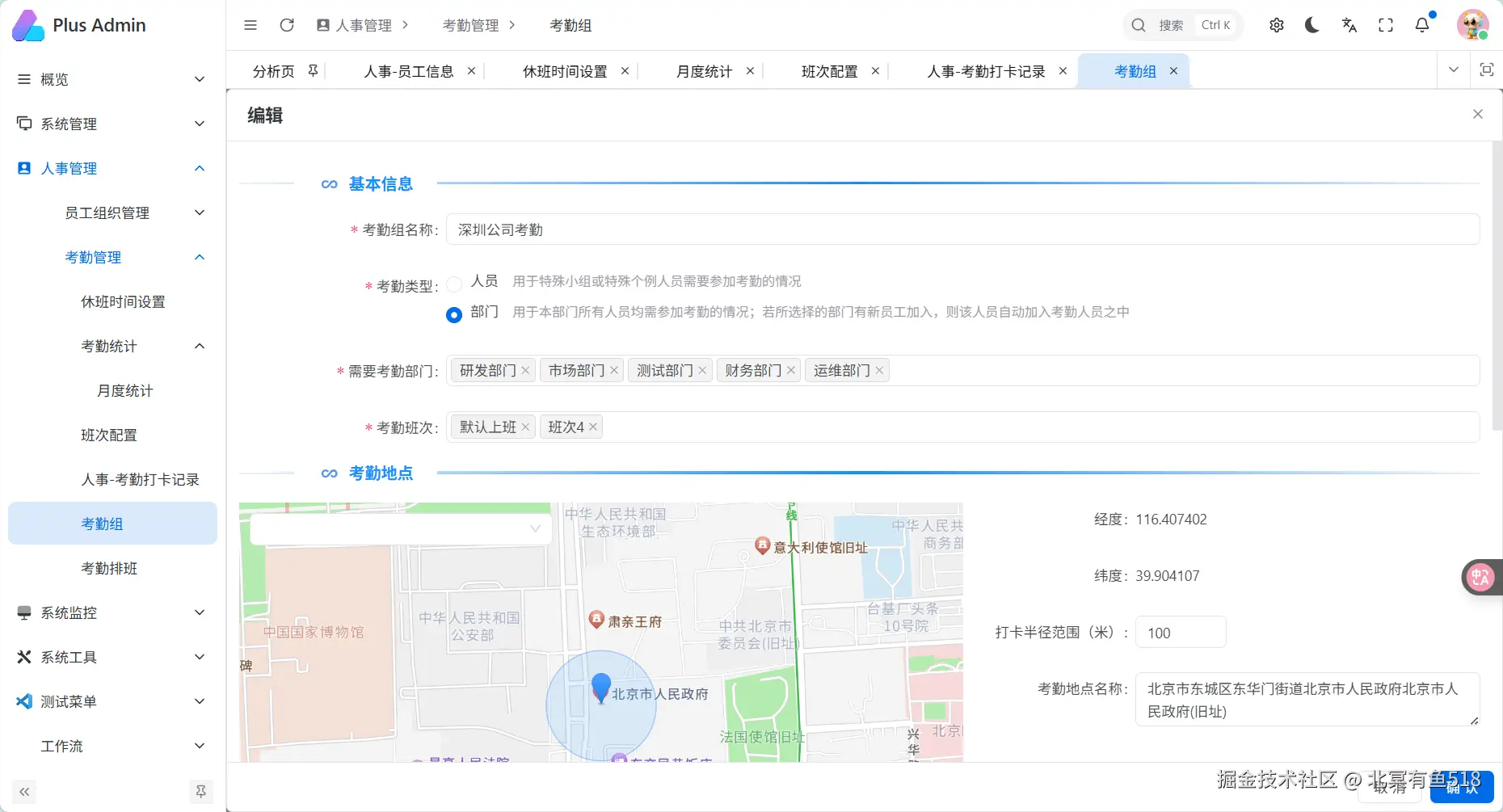This screenshot has height=812, width=1503.
Task: Remove 市场部门 tag
Action: [614, 371]
